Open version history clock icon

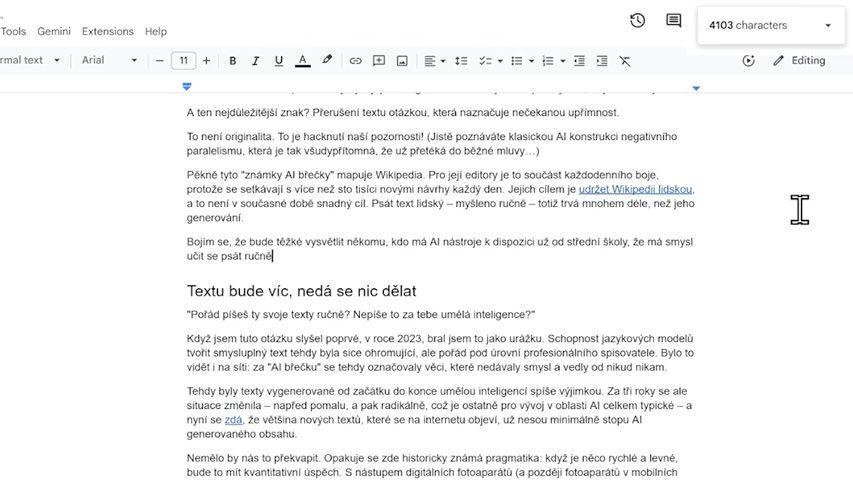click(x=637, y=21)
